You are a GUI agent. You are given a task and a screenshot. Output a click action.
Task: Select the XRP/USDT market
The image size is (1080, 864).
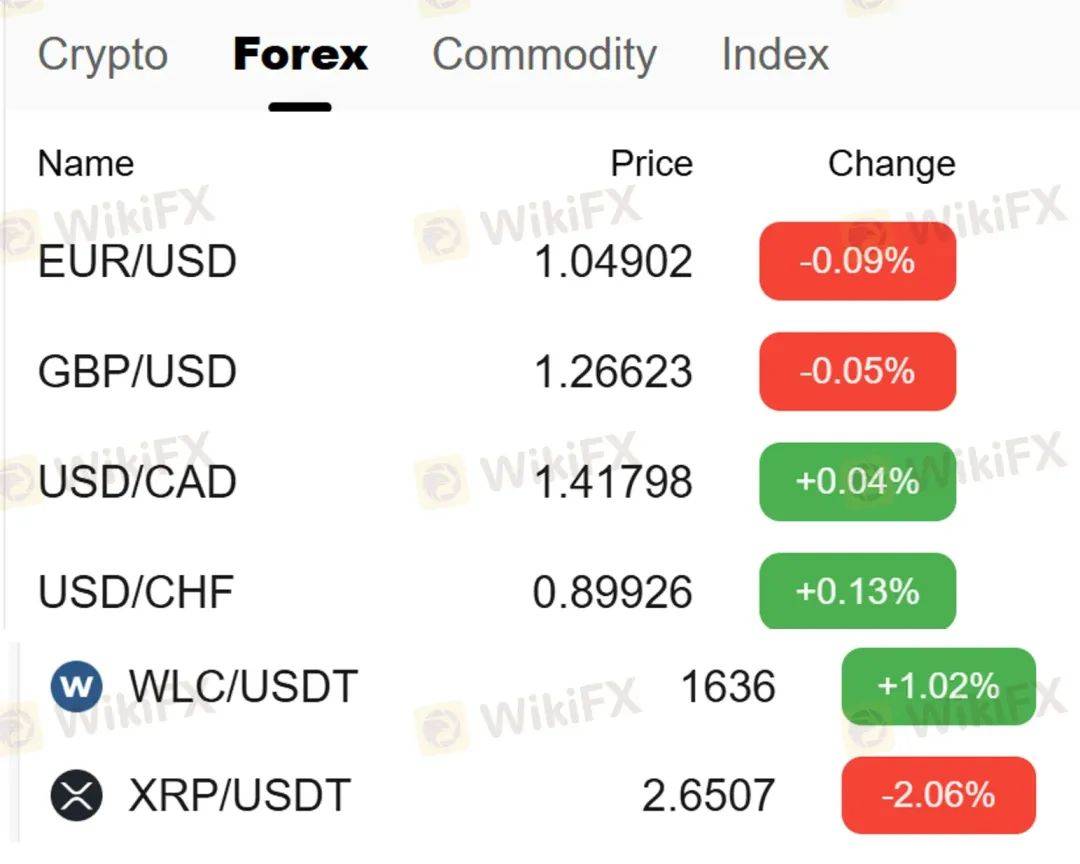coord(543,795)
